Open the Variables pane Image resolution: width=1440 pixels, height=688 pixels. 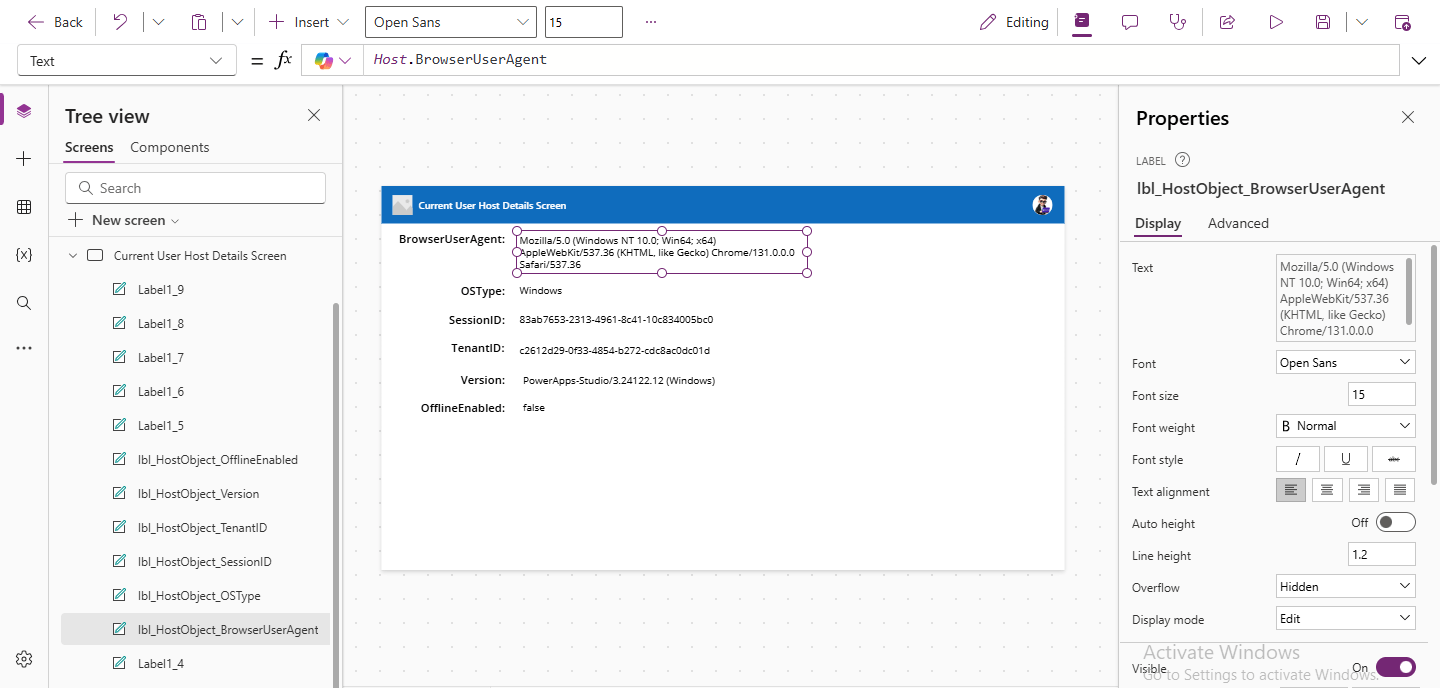pos(24,255)
